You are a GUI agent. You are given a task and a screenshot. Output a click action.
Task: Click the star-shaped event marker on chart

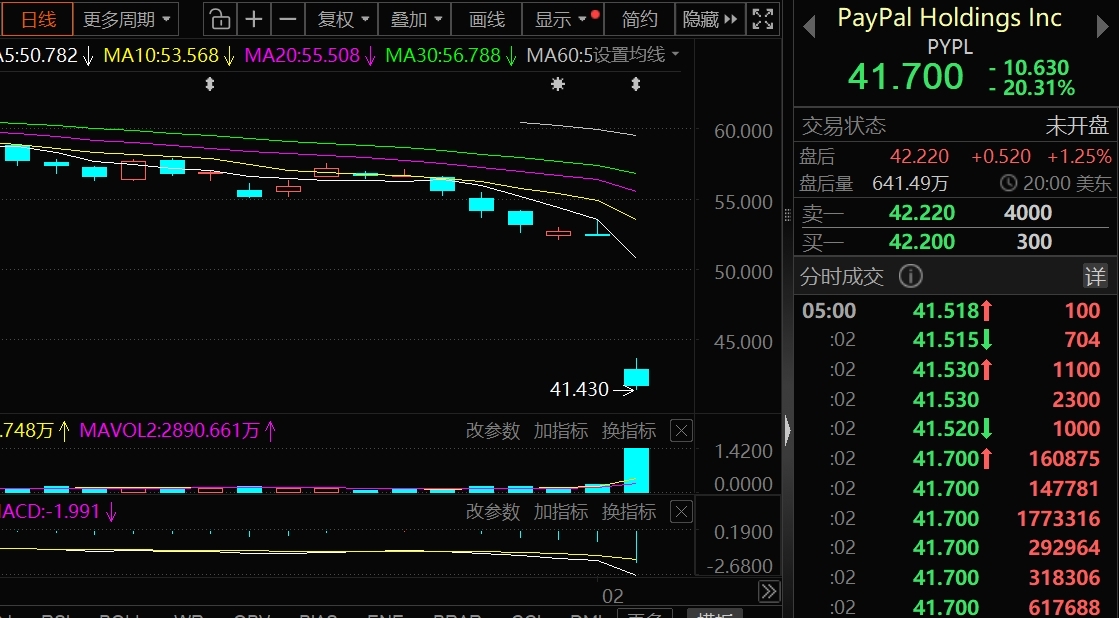click(558, 84)
